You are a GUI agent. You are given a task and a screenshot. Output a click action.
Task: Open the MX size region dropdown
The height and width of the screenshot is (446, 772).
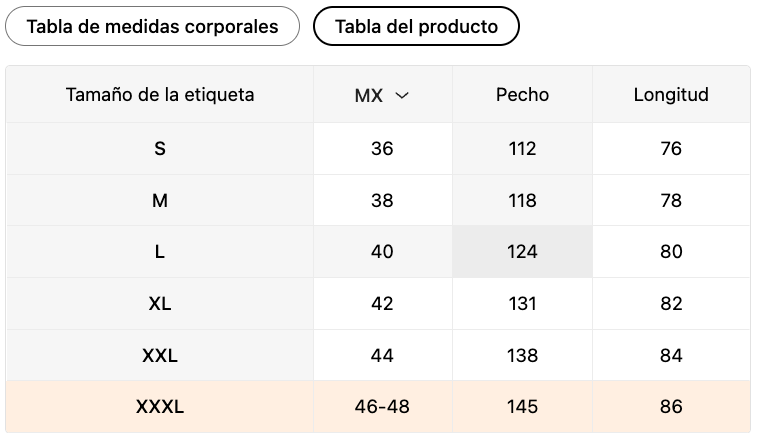(x=382, y=95)
